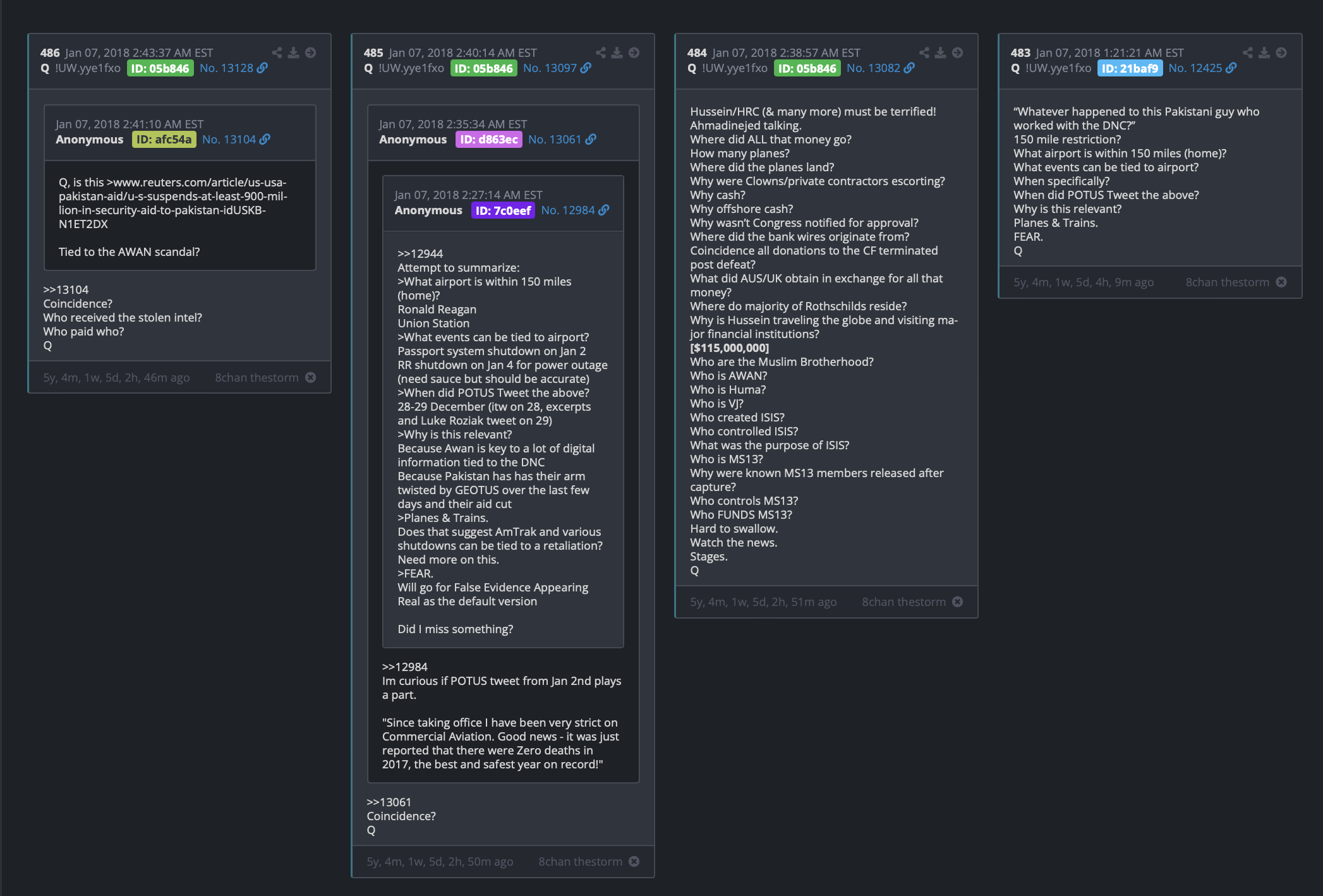Click the share icon on post 486
This screenshot has height=896, width=1323.
pyautogui.click(x=277, y=52)
